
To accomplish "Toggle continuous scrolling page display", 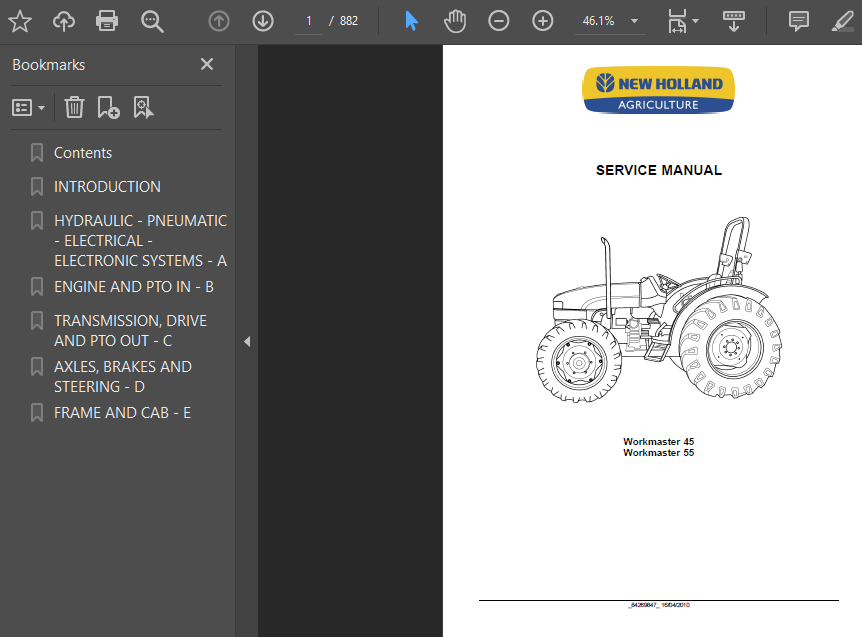I will tap(734, 20).
